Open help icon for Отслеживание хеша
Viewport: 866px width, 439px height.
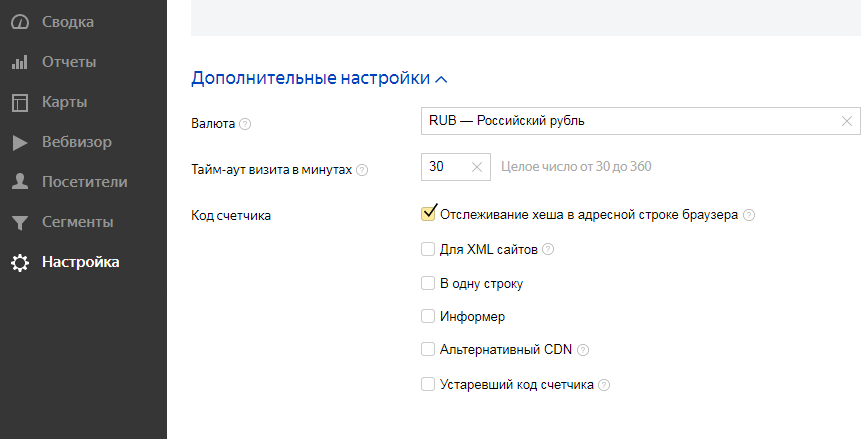749,215
